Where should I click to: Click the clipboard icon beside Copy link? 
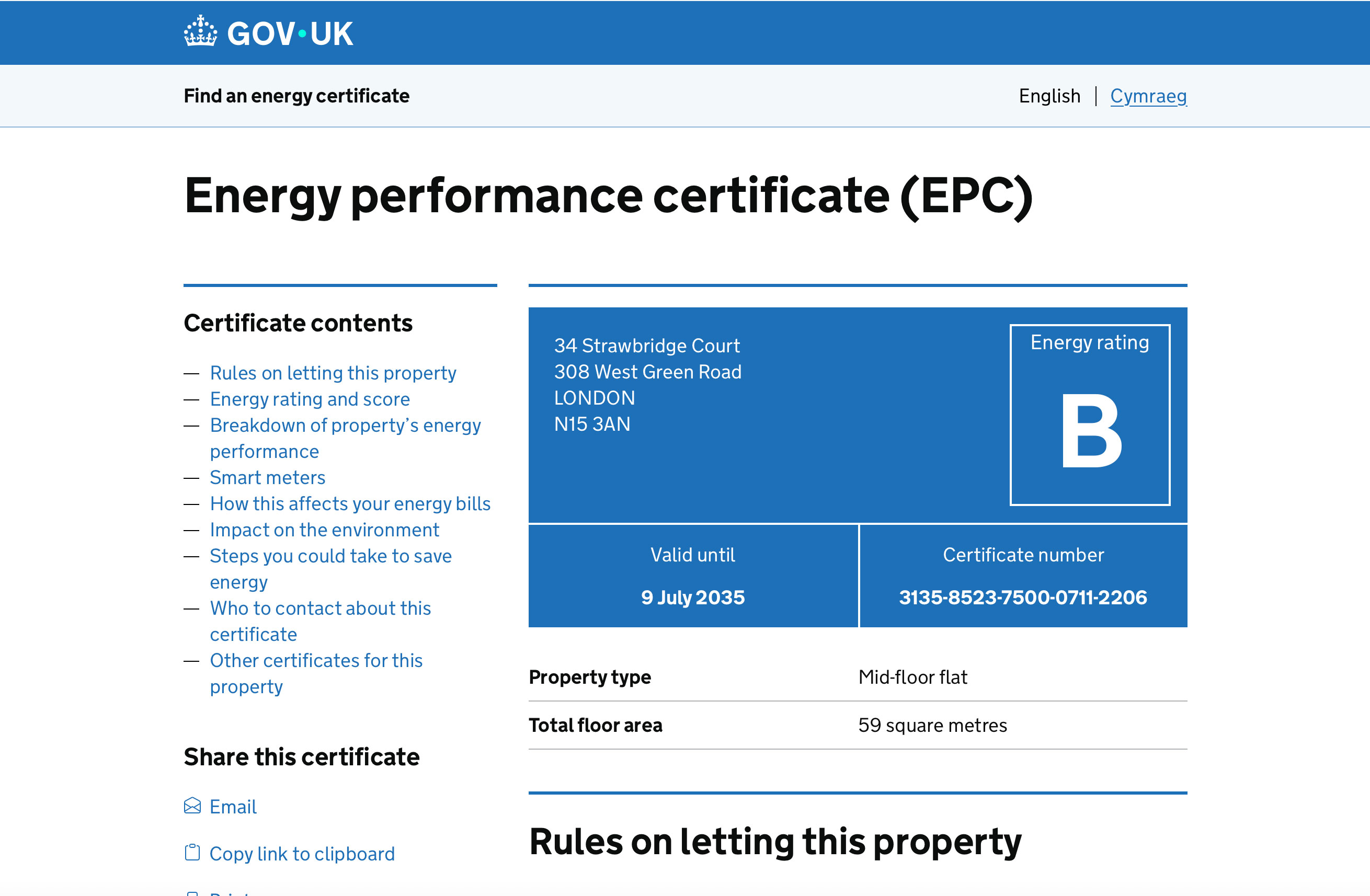(x=192, y=852)
